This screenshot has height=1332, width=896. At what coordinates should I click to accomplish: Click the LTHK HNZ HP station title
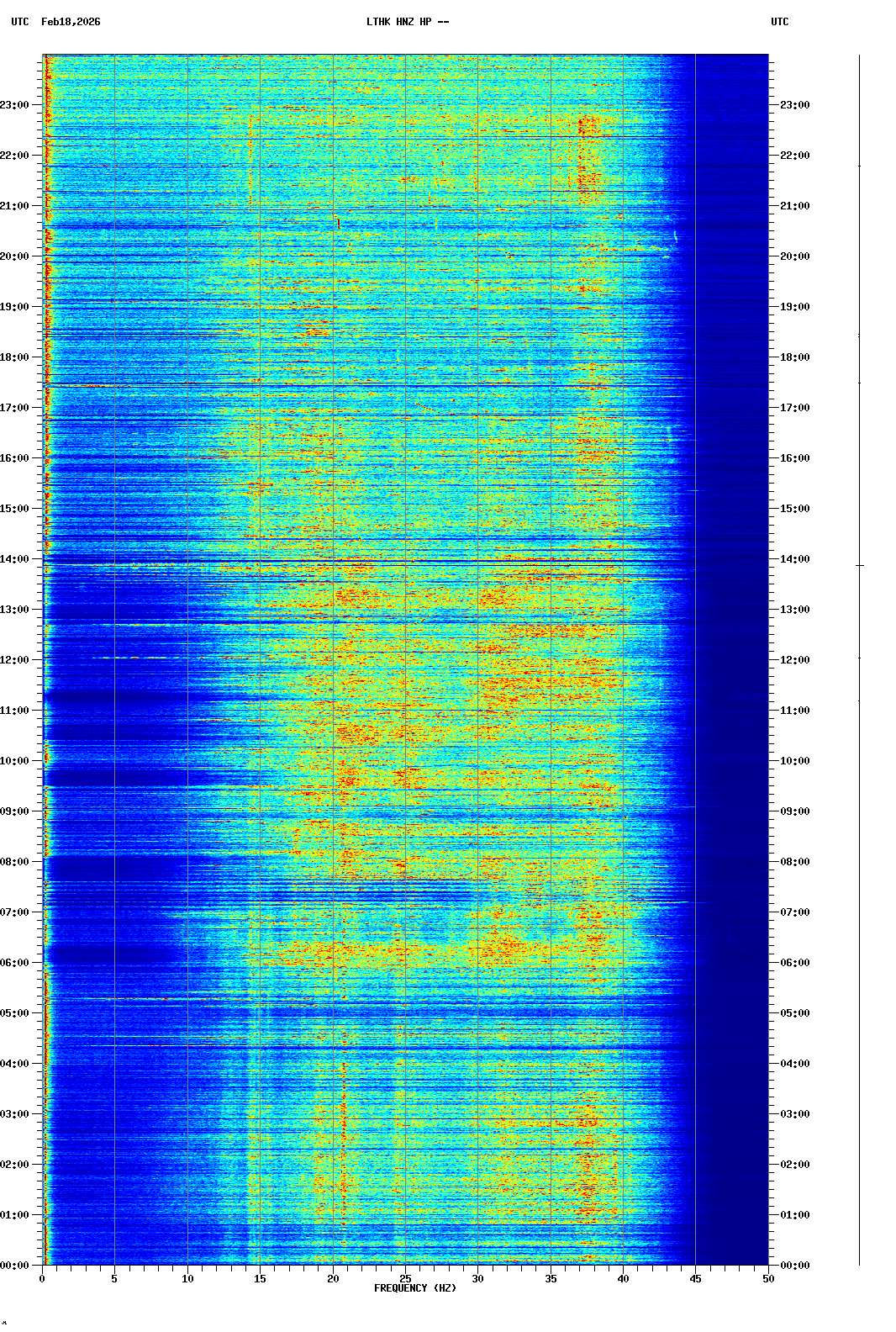pos(407,22)
